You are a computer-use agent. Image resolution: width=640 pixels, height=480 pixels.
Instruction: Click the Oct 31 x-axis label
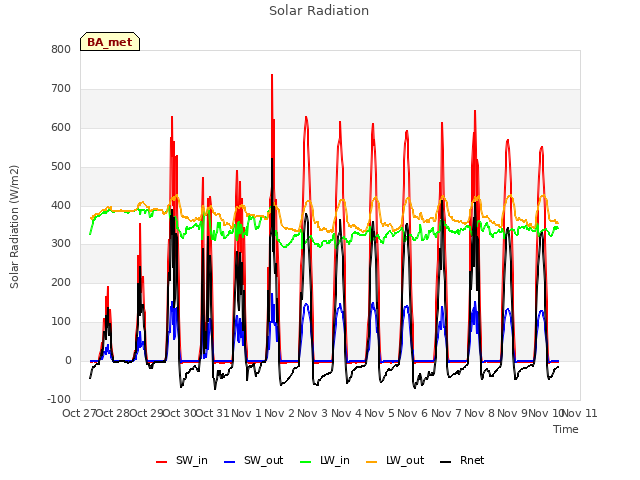point(213,413)
